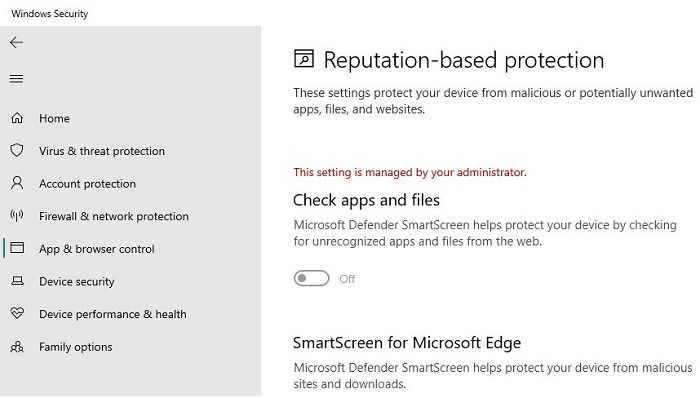The image size is (700, 398).
Task: Go to Account protection section
Action: pos(88,183)
